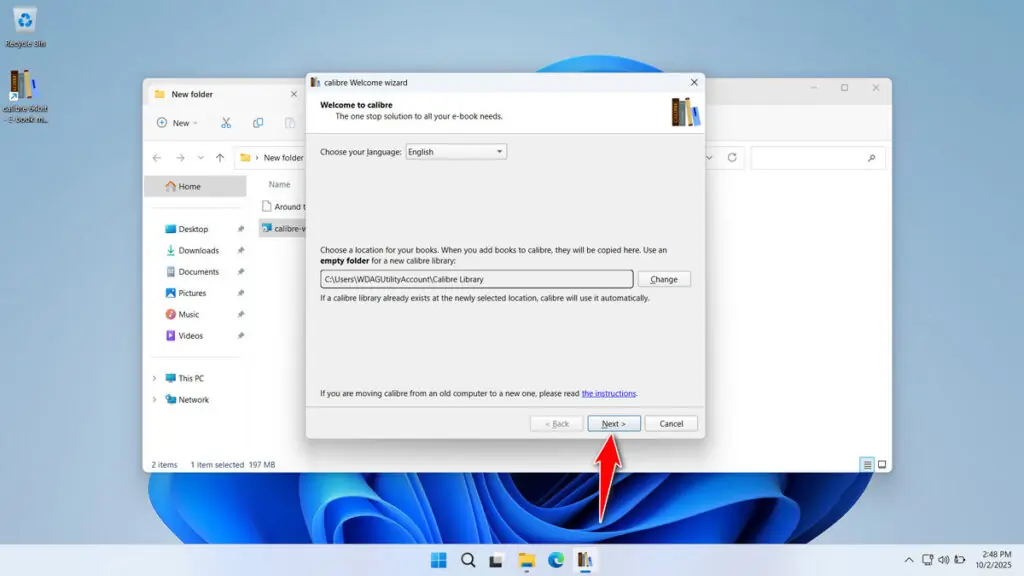Click Change to pick library location
Image resolution: width=1024 pixels, height=576 pixels.
(664, 279)
